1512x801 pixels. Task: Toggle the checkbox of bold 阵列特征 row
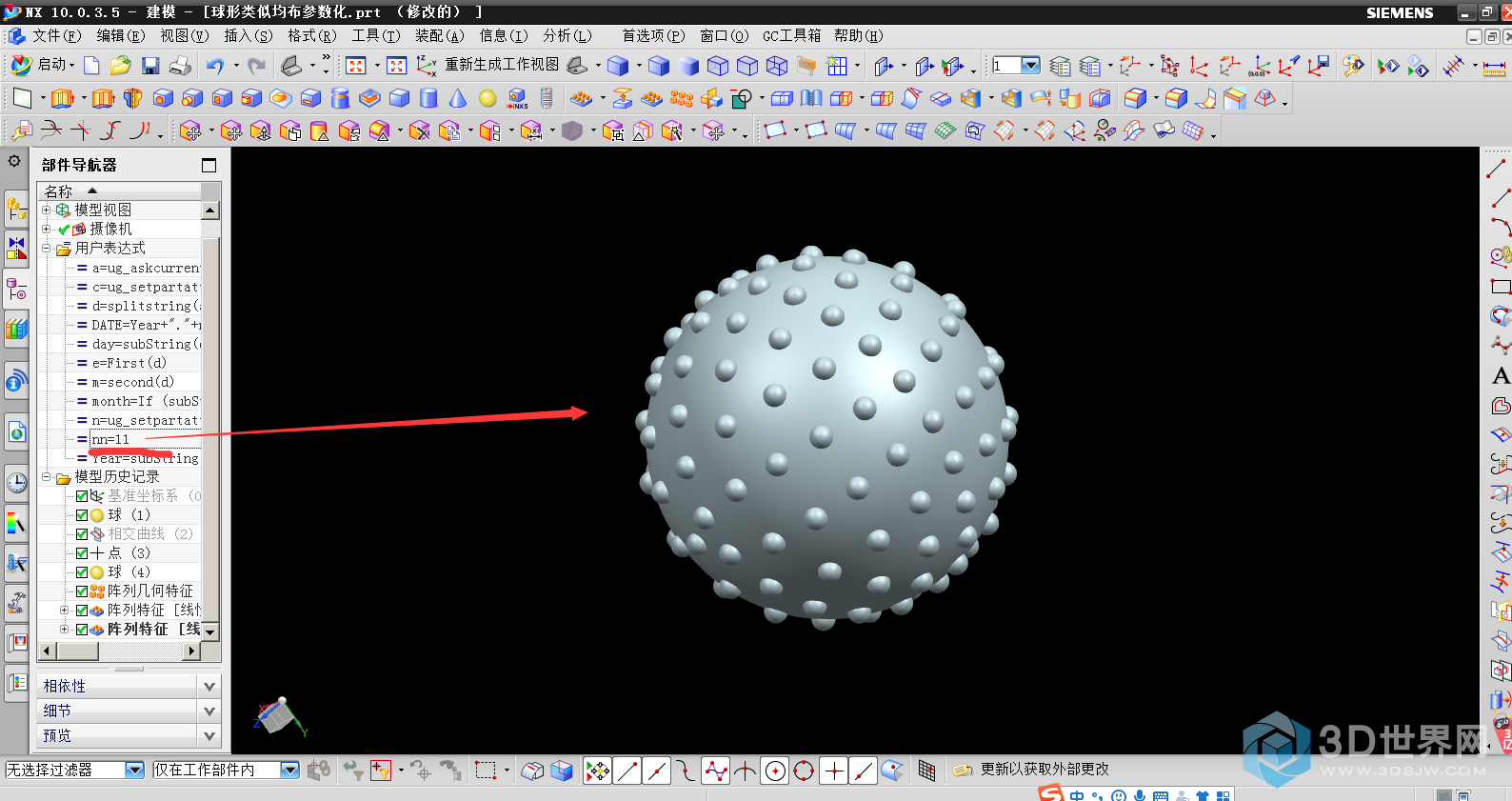pos(82,630)
